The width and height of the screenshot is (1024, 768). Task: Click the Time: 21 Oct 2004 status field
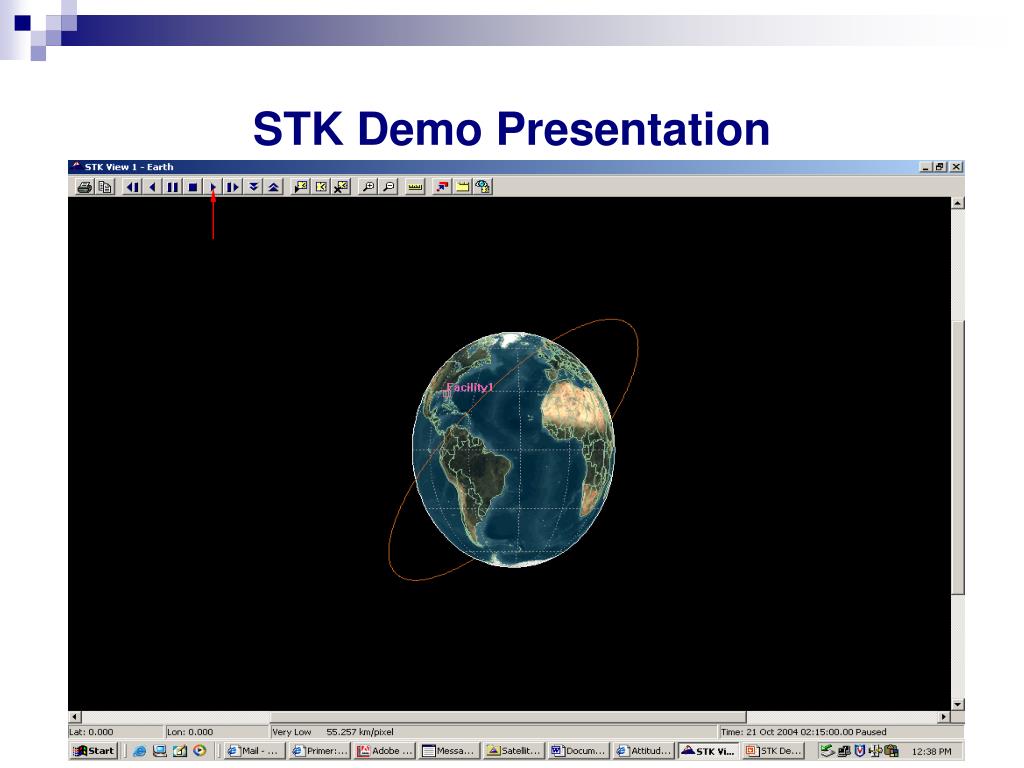pyautogui.click(x=841, y=732)
